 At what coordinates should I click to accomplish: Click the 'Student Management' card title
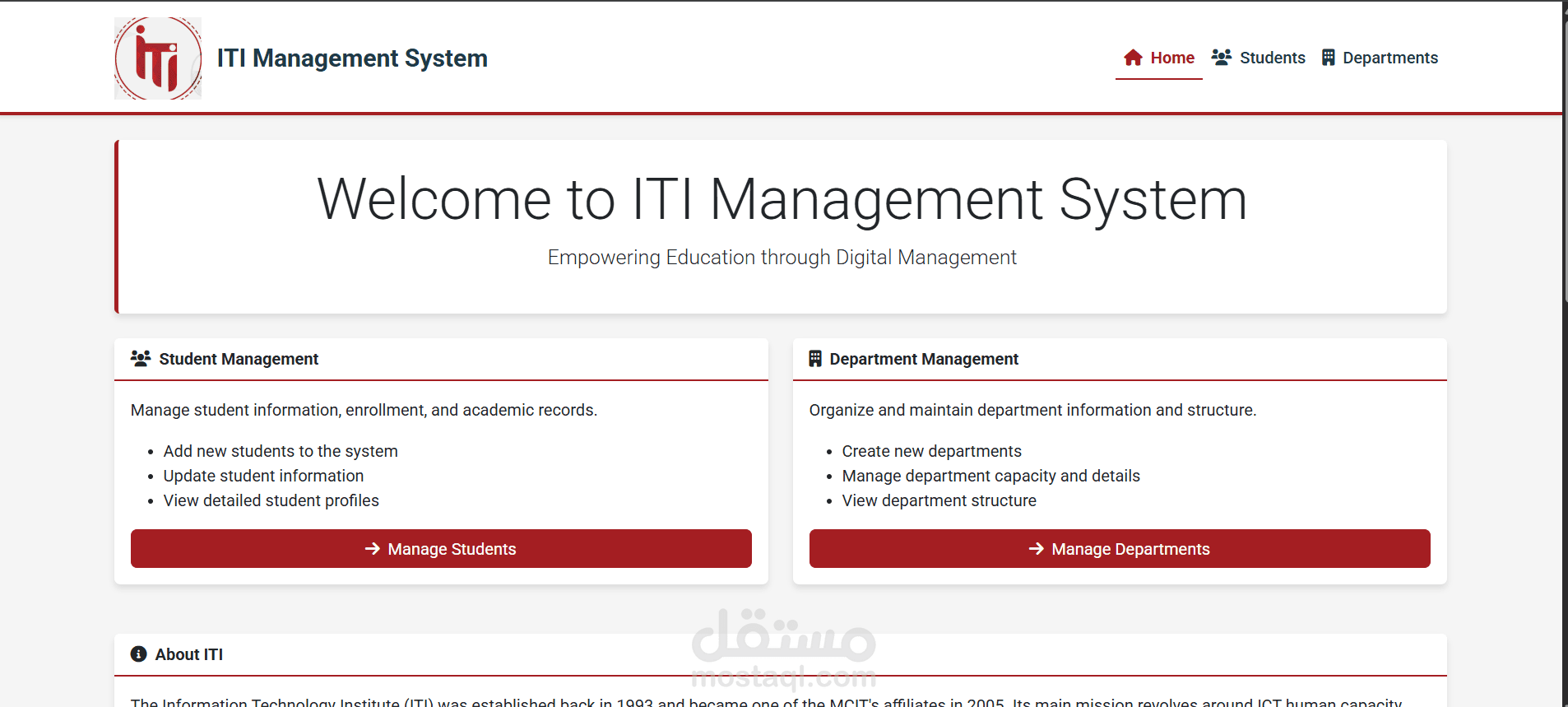coord(239,359)
